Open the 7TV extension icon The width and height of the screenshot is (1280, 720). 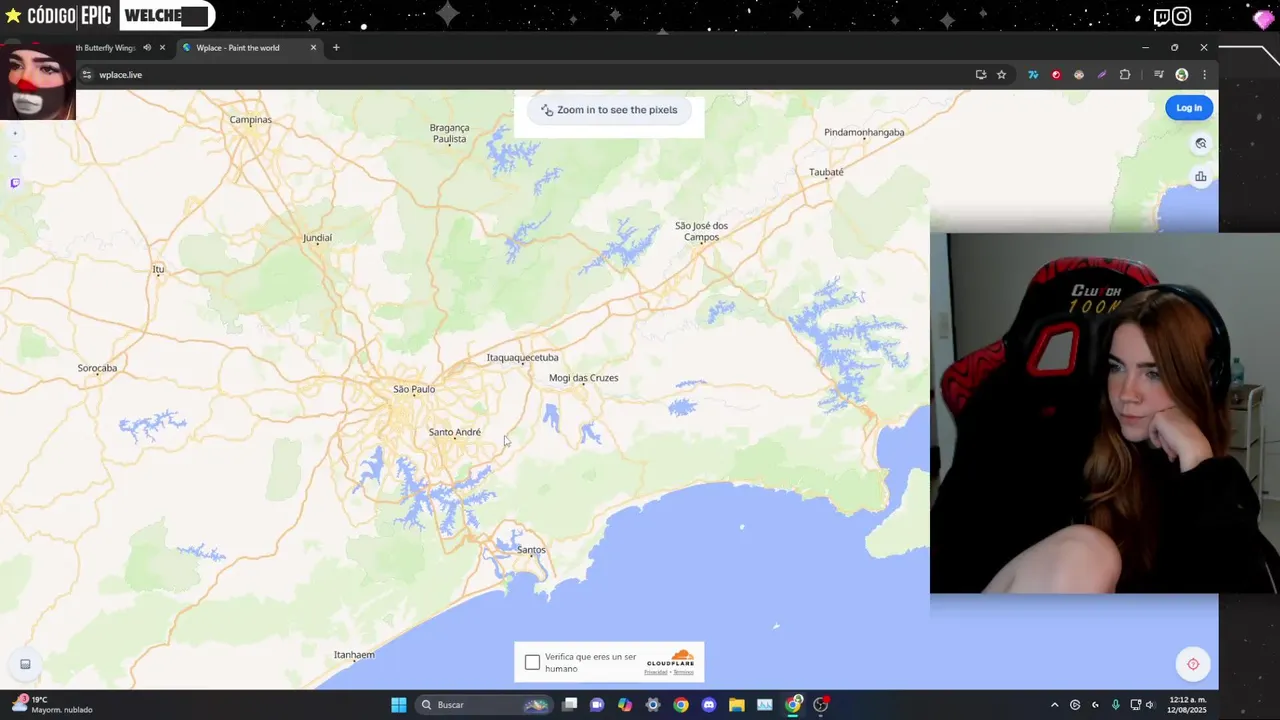click(1033, 75)
